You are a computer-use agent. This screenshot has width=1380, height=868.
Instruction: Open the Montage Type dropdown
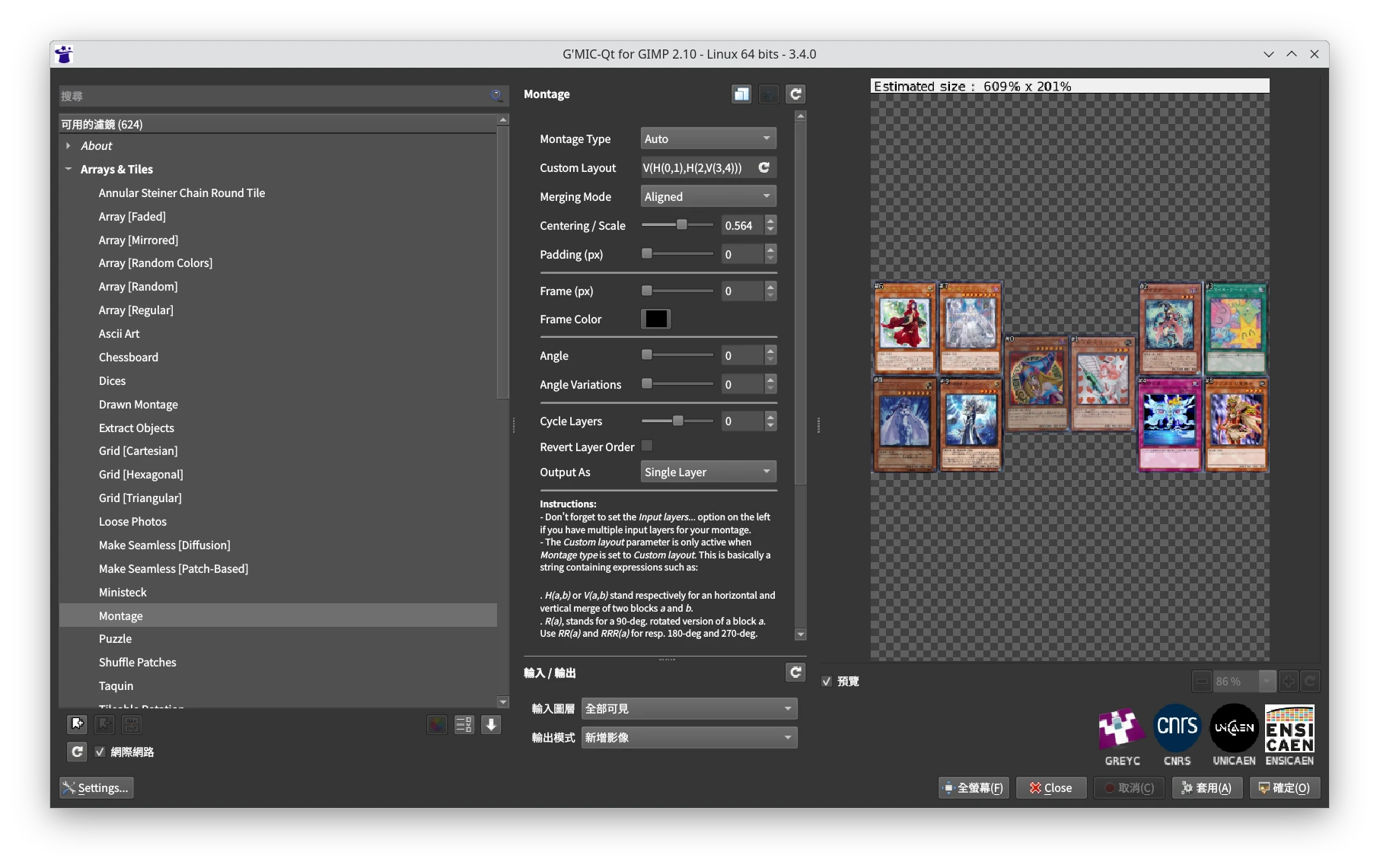point(708,139)
